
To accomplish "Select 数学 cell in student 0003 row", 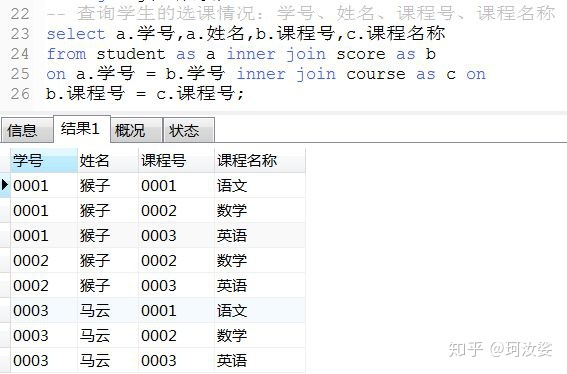I will click(x=260, y=335).
